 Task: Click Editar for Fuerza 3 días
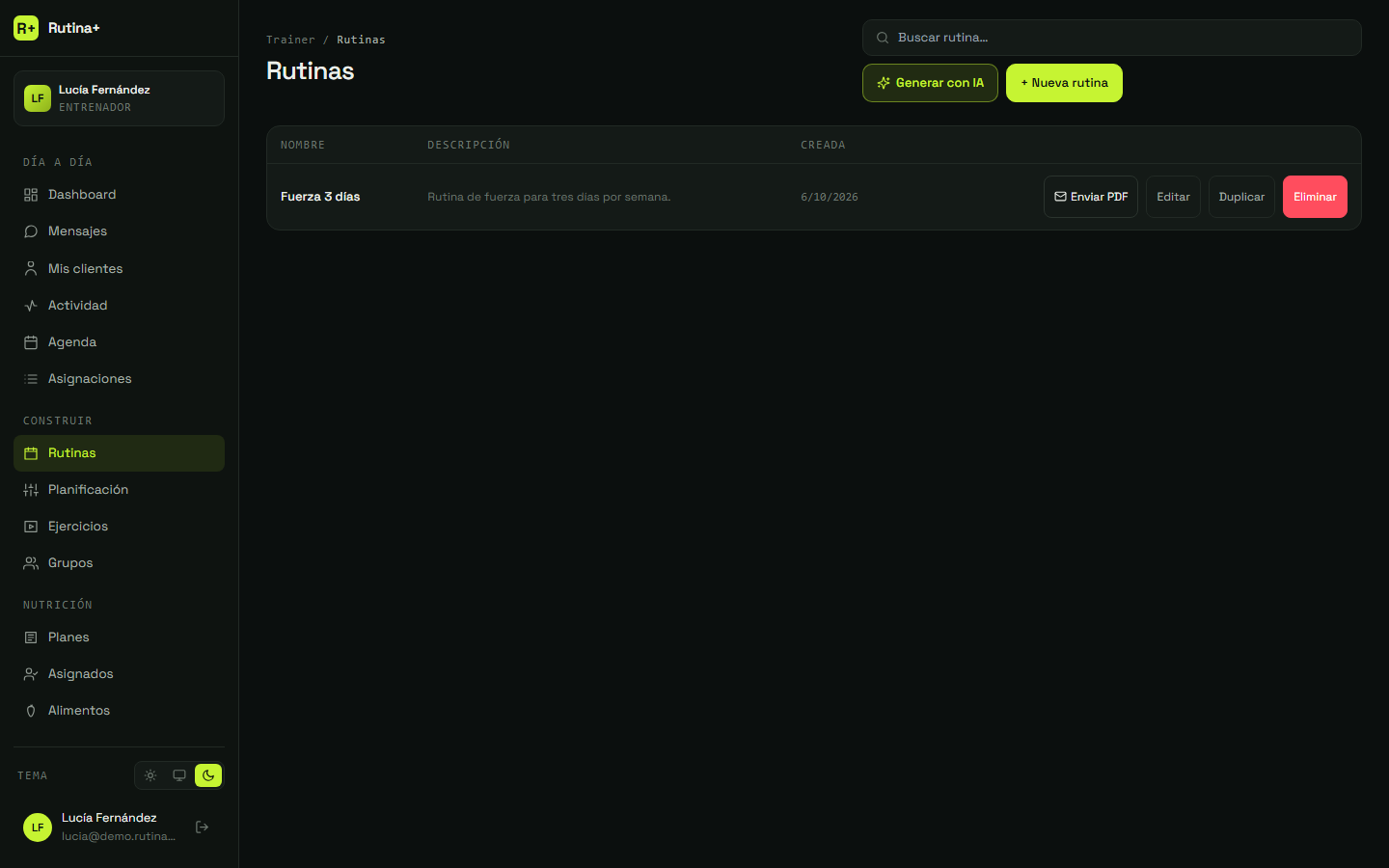coord(1173,197)
